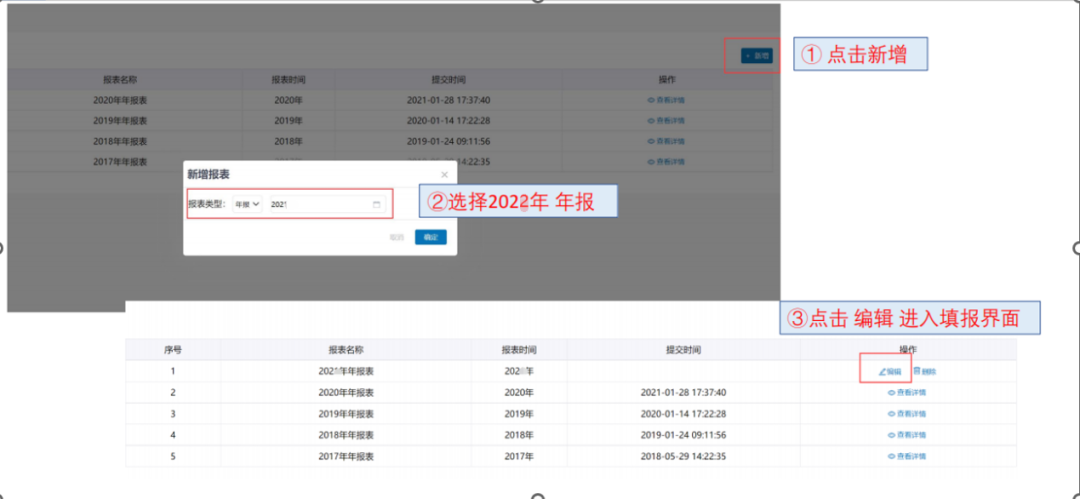Open the 年报 report type dropdown
This screenshot has height=499, width=1080.
[x=247, y=204]
